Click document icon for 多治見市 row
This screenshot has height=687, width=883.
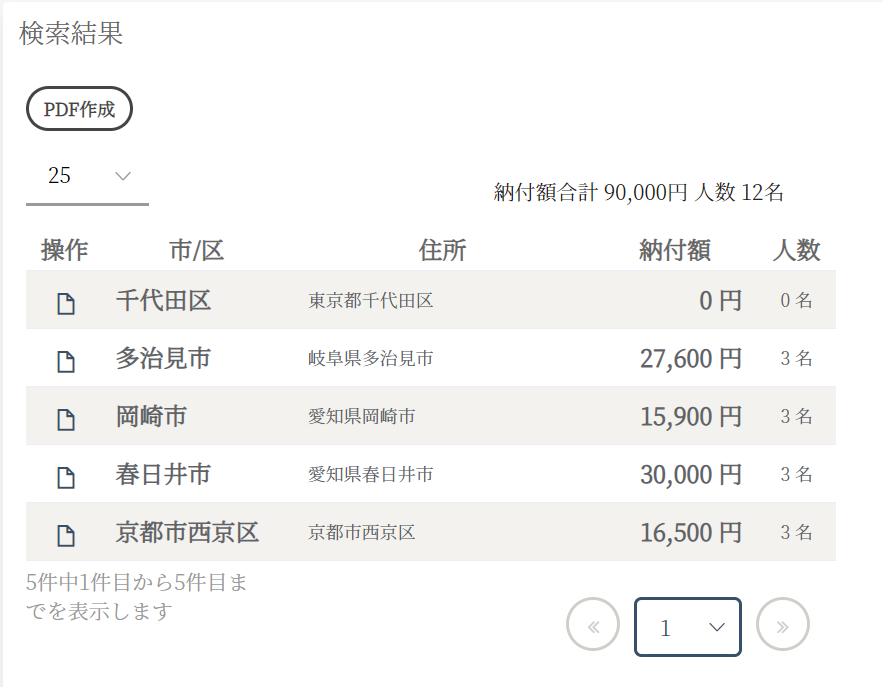(x=65, y=361)
